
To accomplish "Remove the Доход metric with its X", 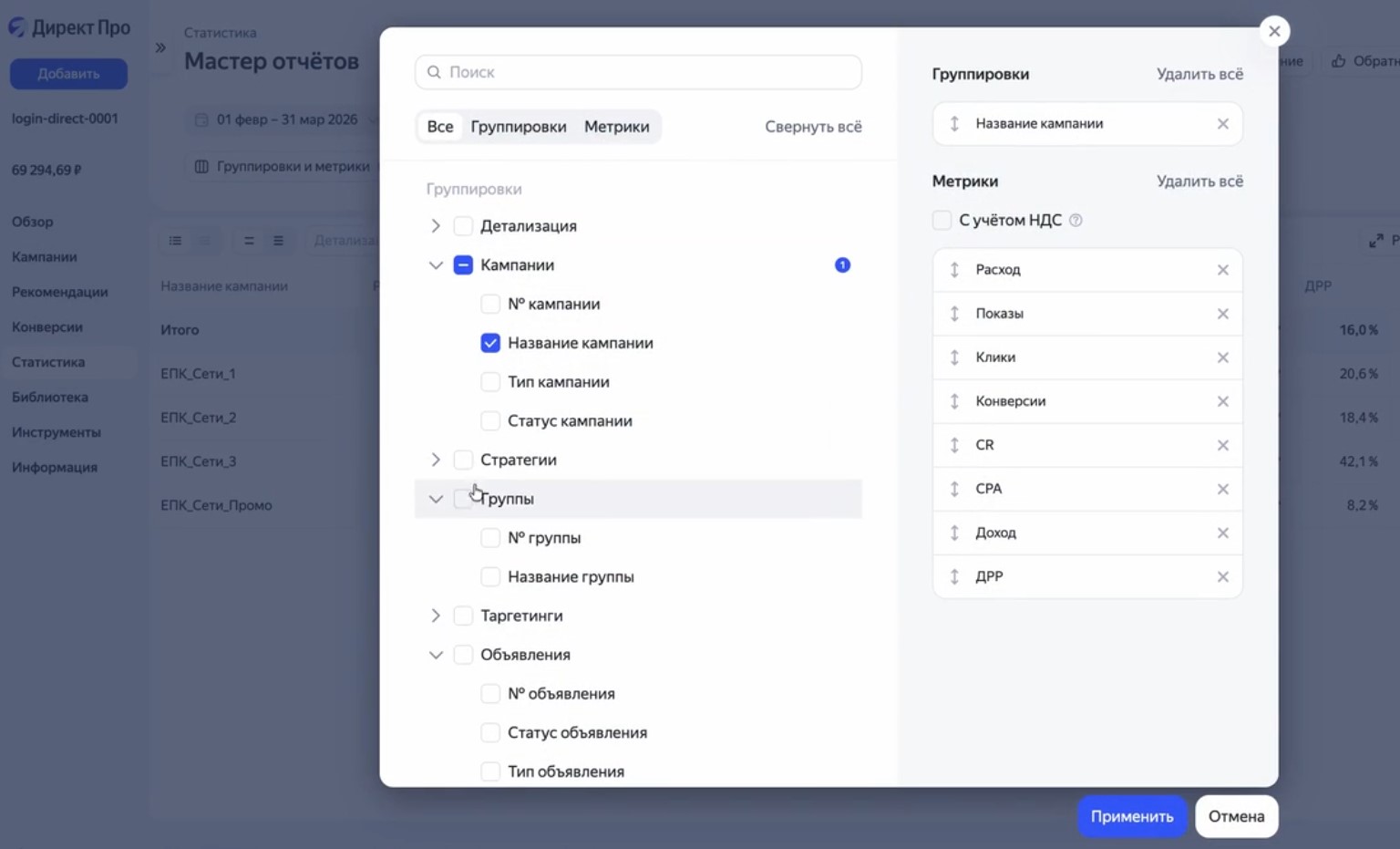I will 1223,533.
